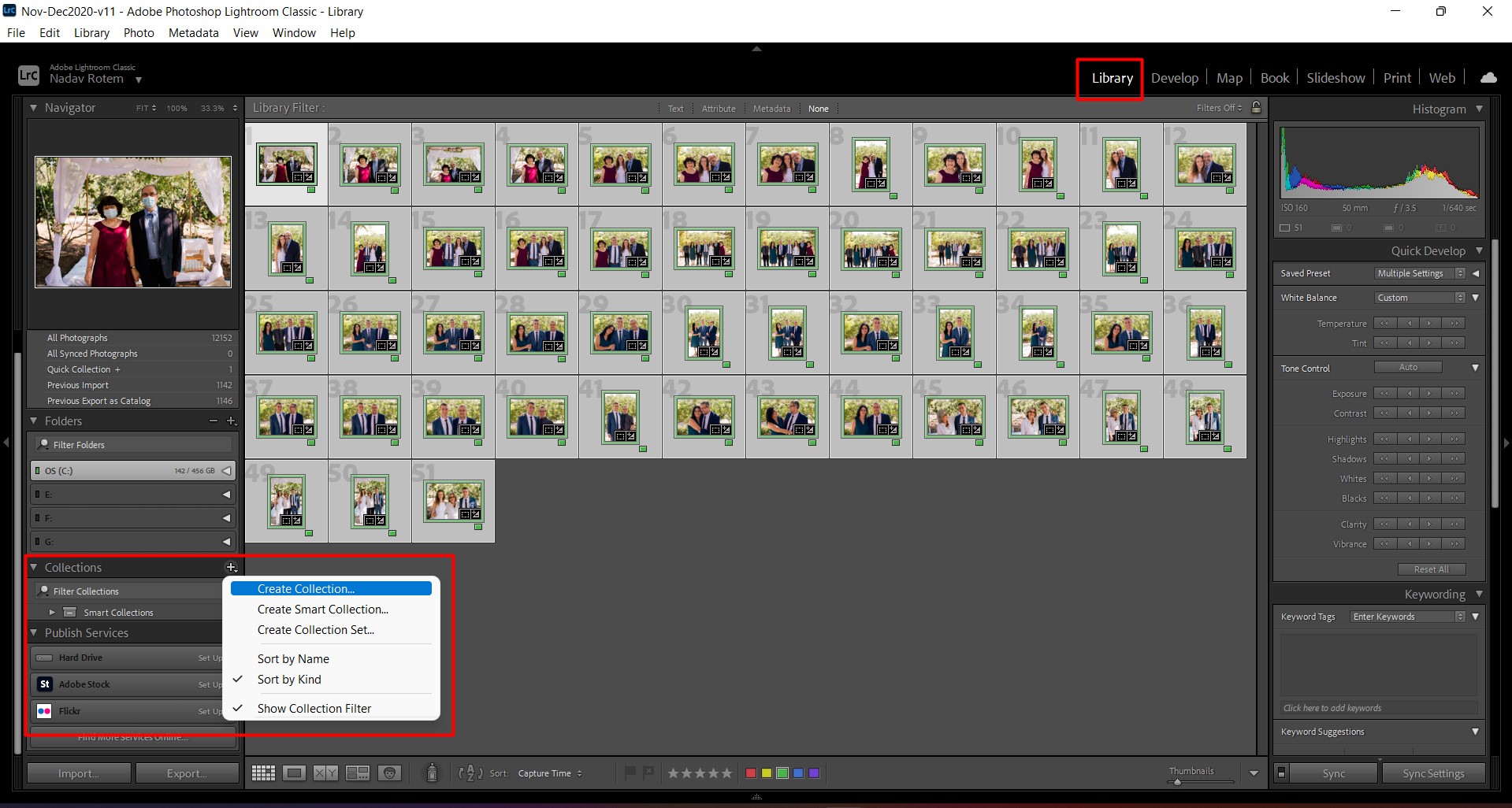
Task: Toggle auto sync switch beside Sync button
Action: [x=1281, y=773]
